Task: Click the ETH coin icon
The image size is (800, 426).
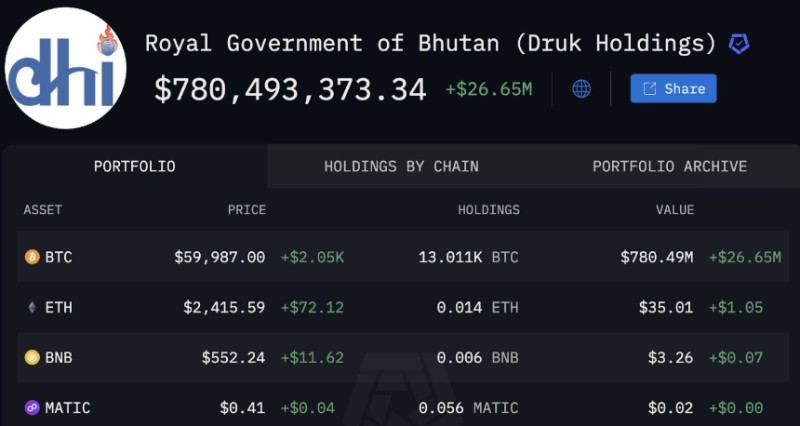Action: (x=32, y=307)
